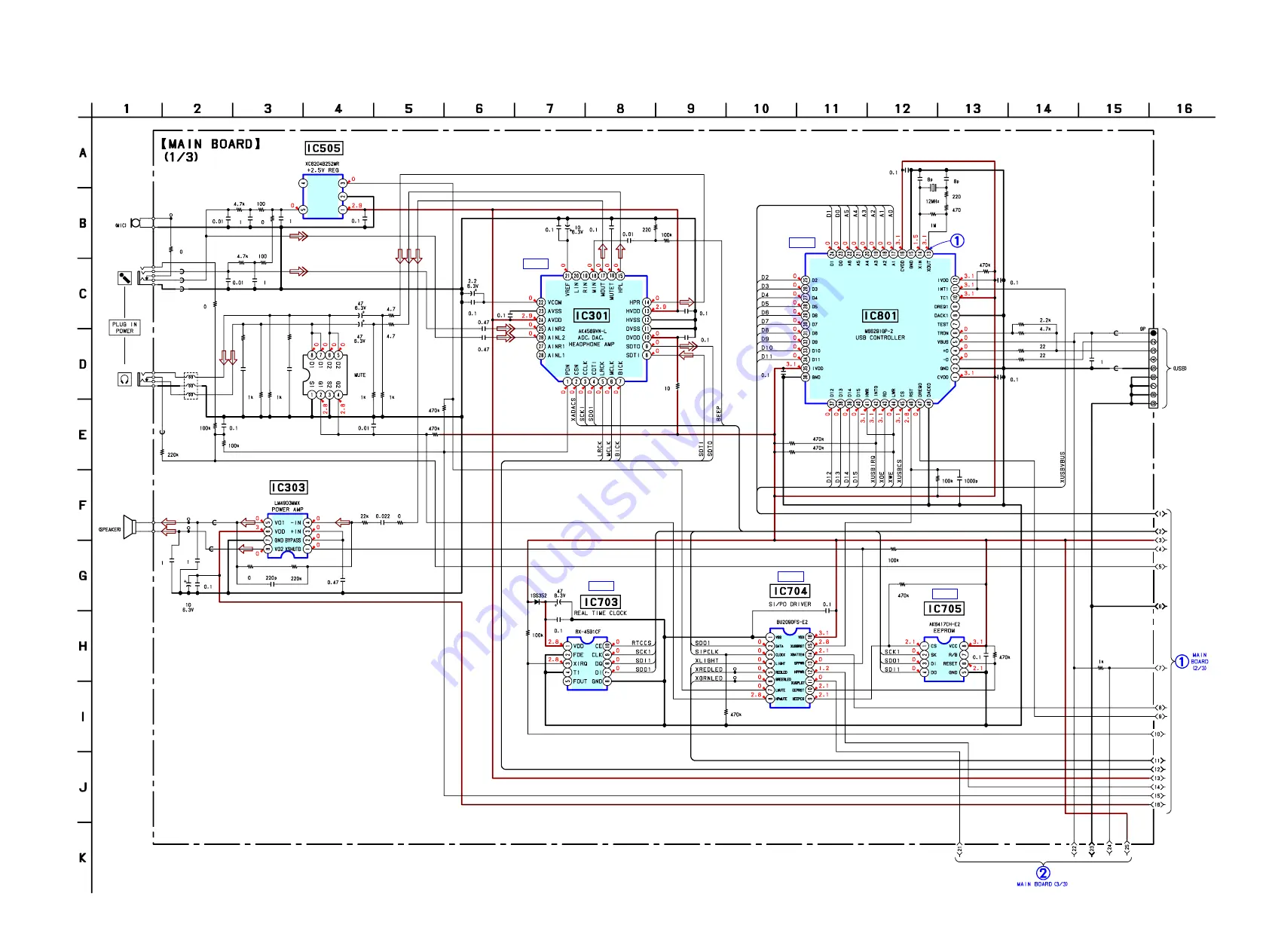
Task: Select the IC801 label
Action: point(880,316)
